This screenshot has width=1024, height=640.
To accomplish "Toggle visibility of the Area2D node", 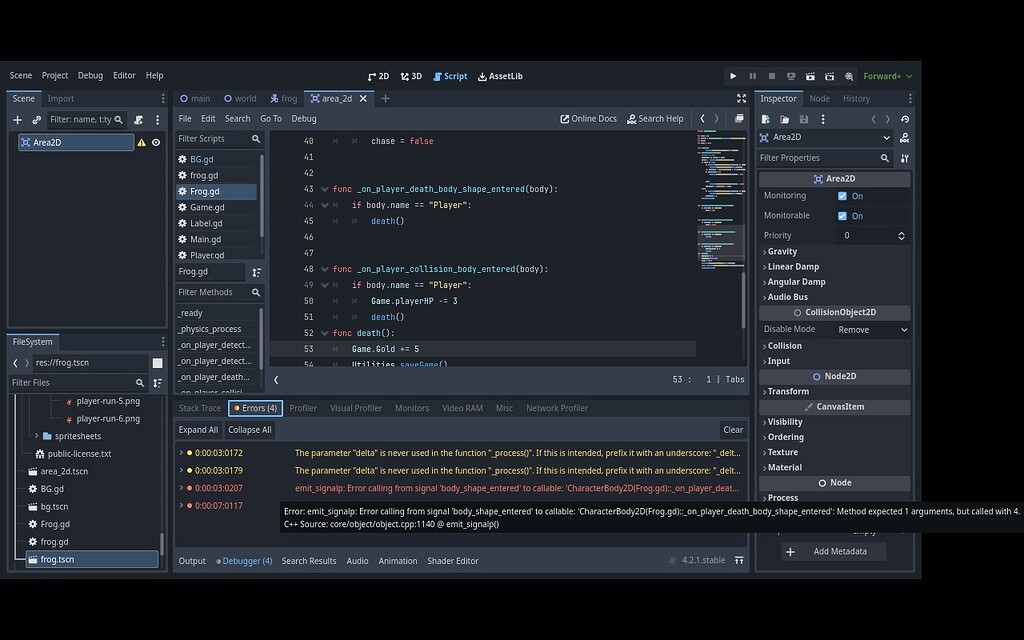I will pos(156,142).
